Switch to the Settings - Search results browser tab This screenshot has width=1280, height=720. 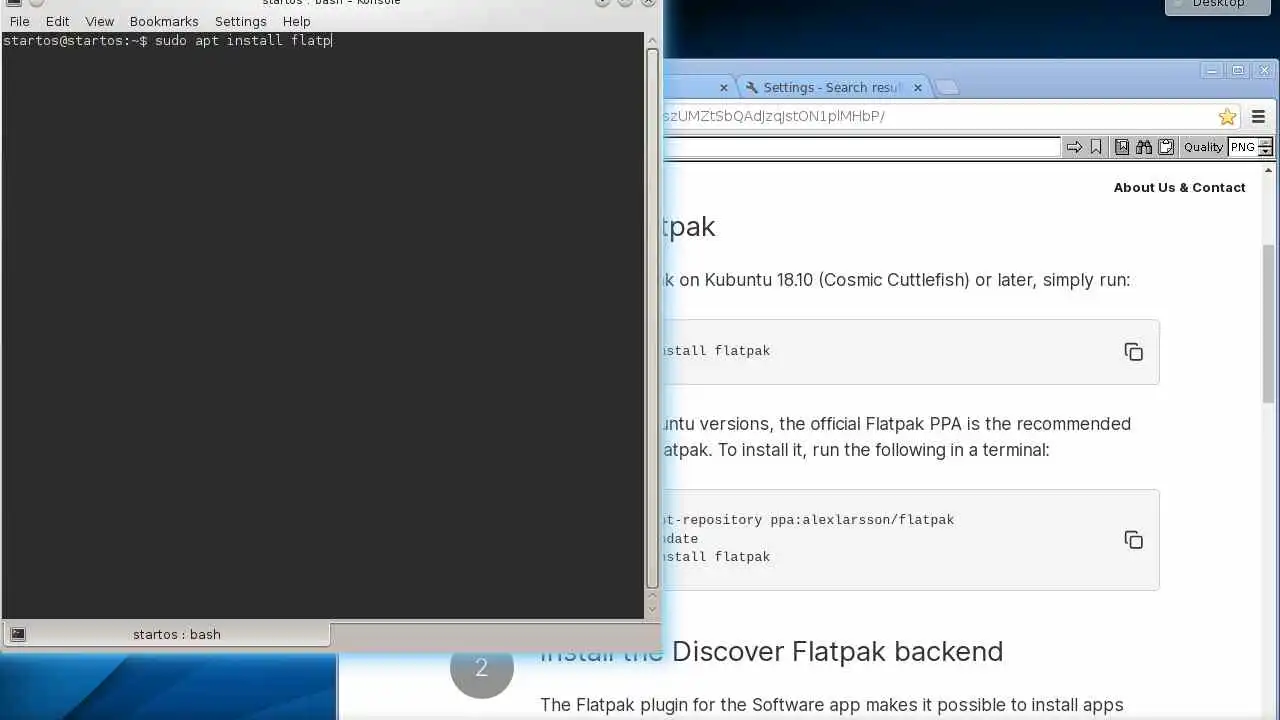click(x=832, y=87)
